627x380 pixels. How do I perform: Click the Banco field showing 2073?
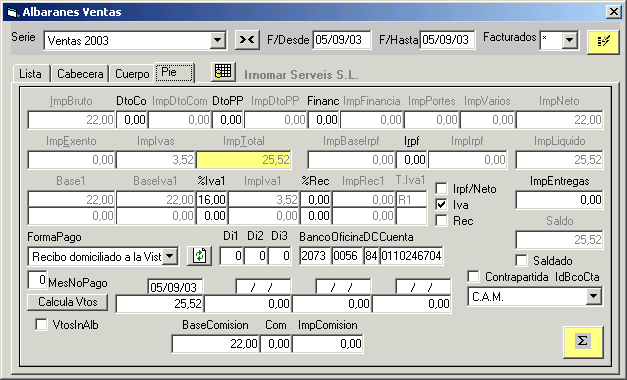[x=315, y=256]
